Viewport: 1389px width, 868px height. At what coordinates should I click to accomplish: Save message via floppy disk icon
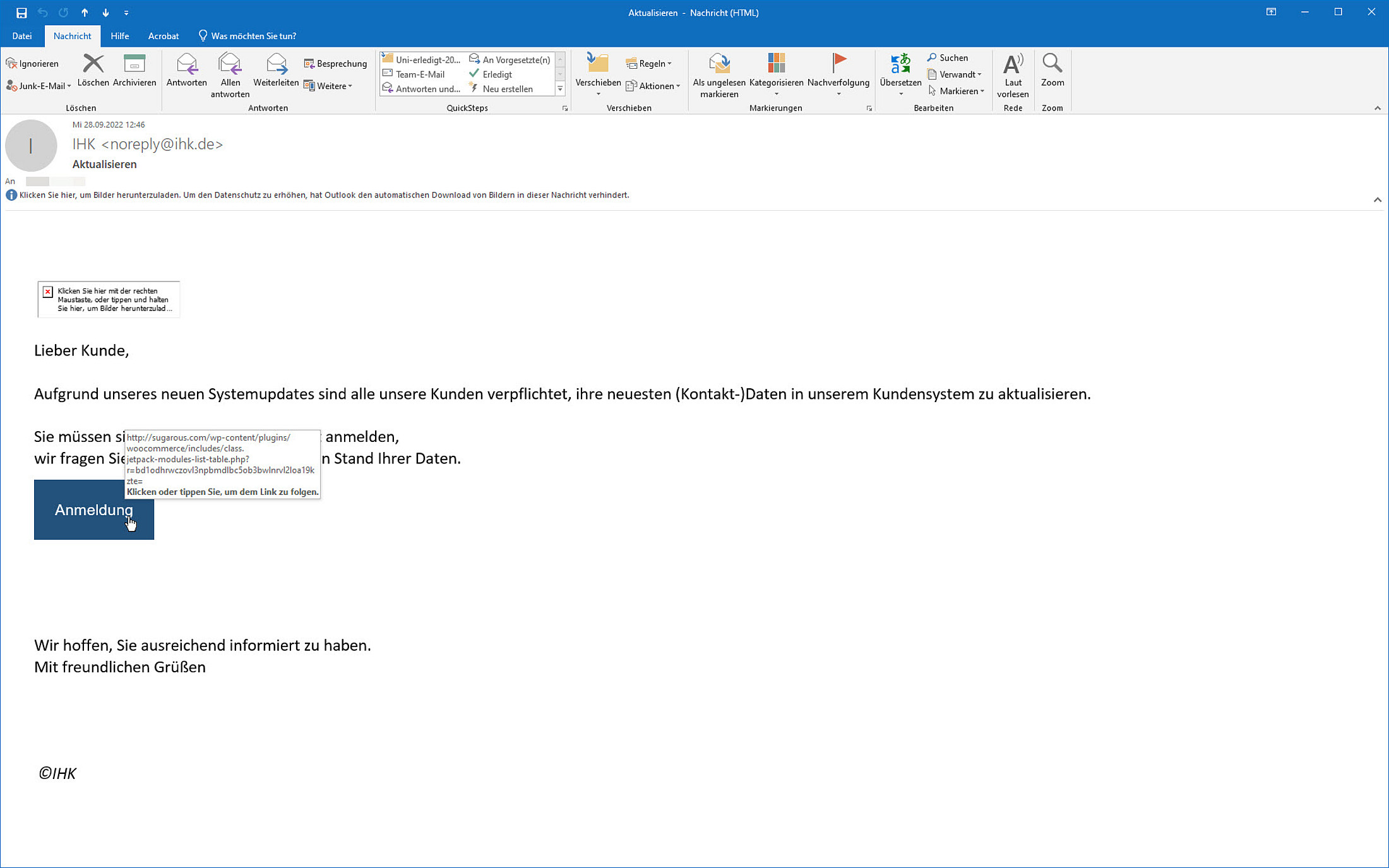21,13
